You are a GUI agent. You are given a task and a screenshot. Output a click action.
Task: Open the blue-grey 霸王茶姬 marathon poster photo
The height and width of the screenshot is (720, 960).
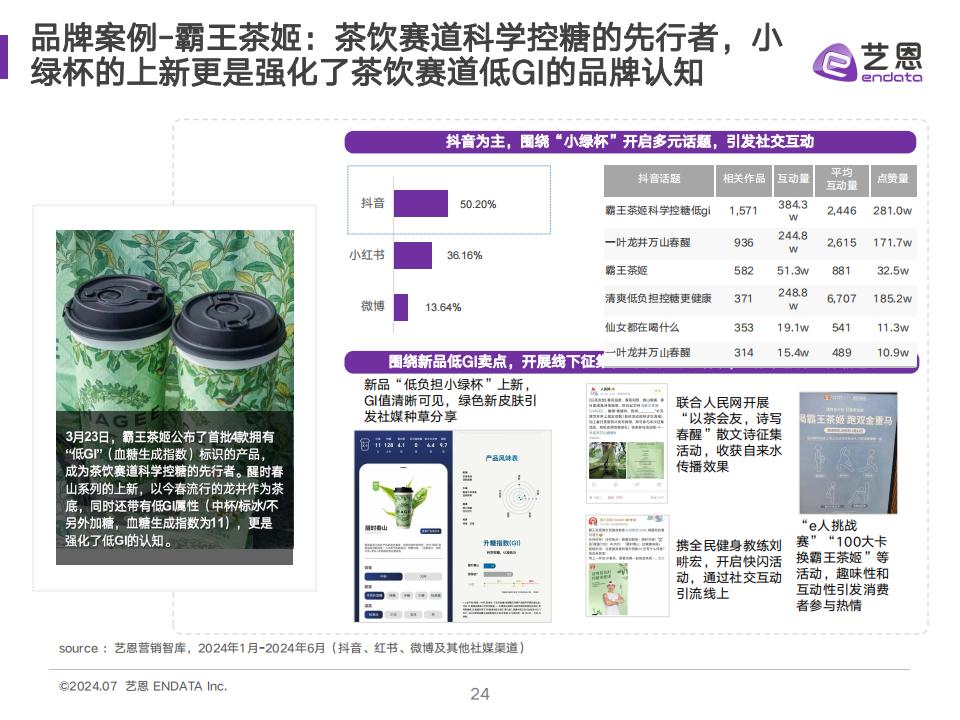coord(848,453)
